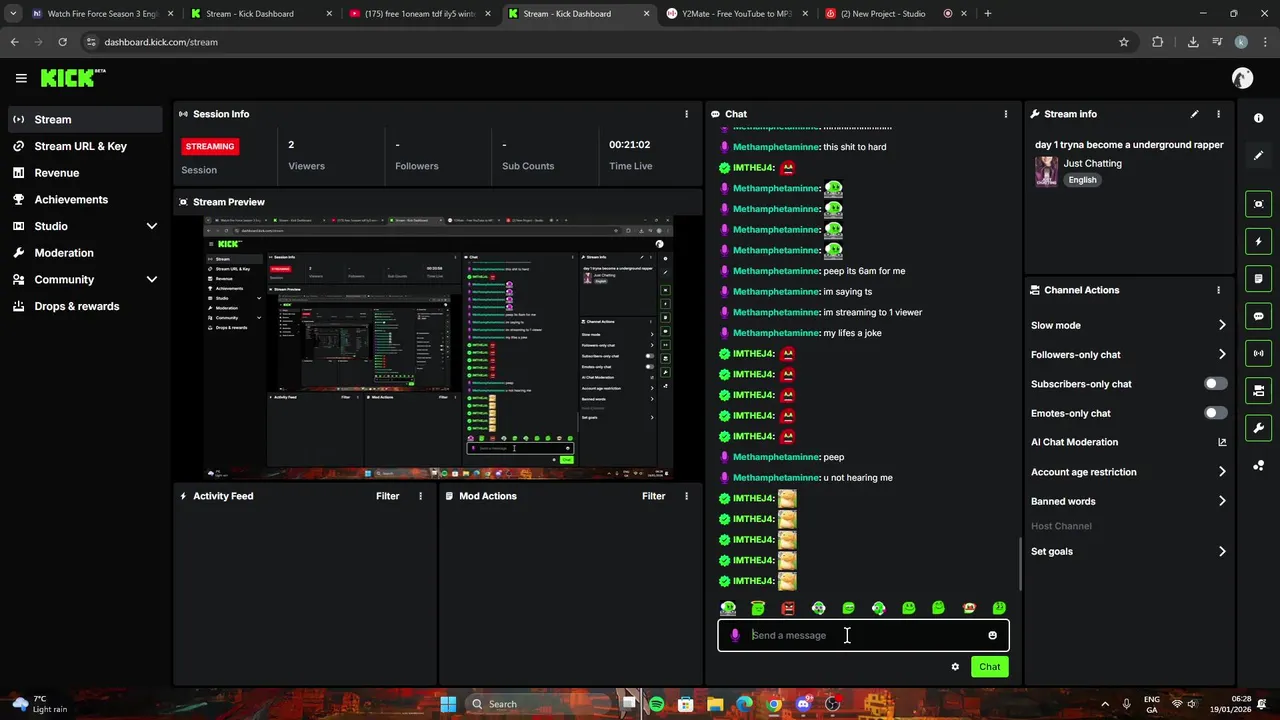Open the profile avatar menu
Screen dimensions: 1280x720
coord(1242,78)
